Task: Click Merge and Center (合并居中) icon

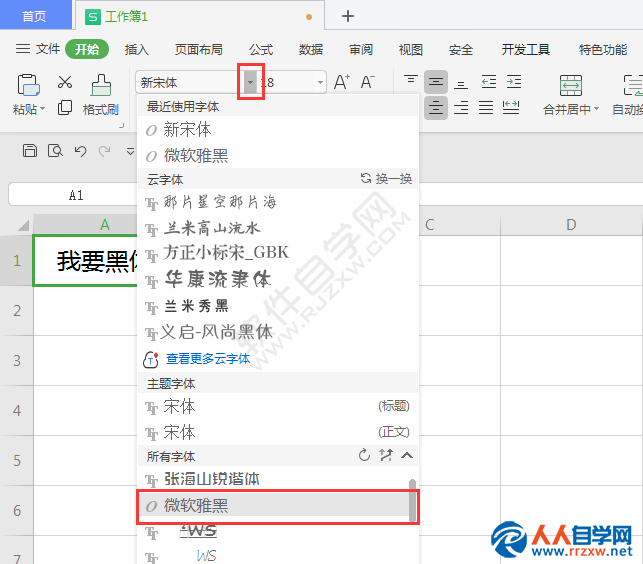Action: click(571, 85)
